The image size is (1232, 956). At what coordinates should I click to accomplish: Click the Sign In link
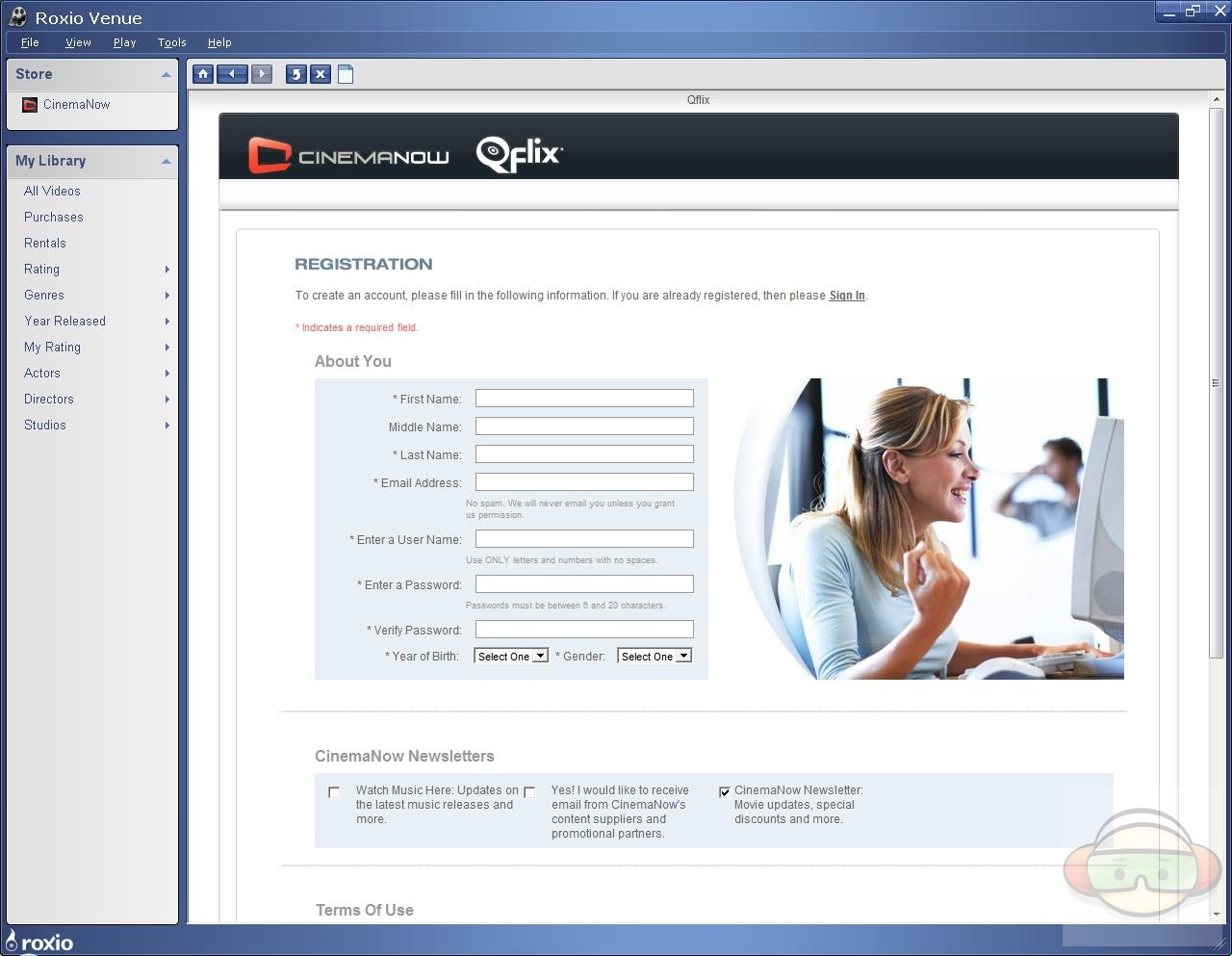(847, 296)
